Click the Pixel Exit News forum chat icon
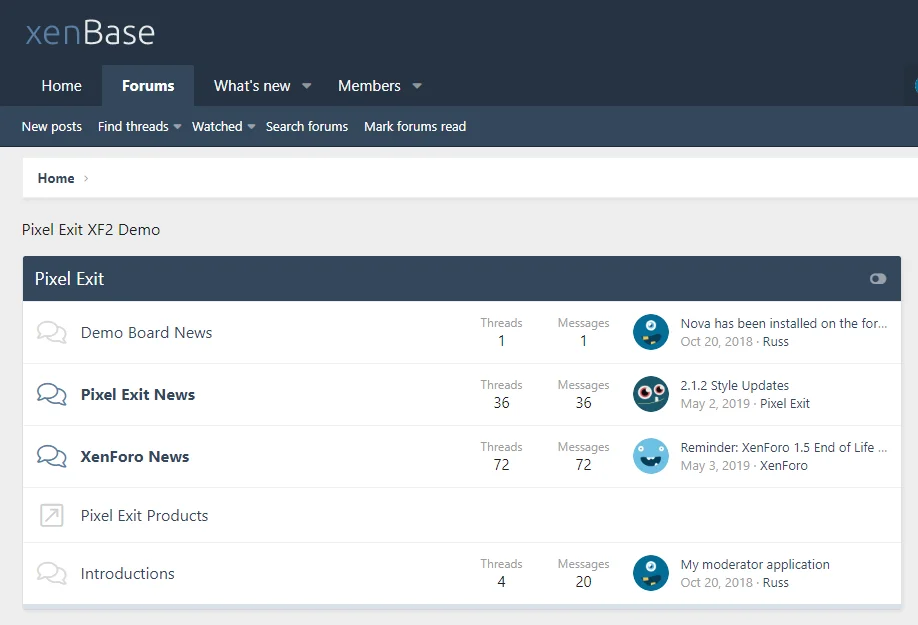The width and height of the screenshot is (918, 625). (51, 394)
